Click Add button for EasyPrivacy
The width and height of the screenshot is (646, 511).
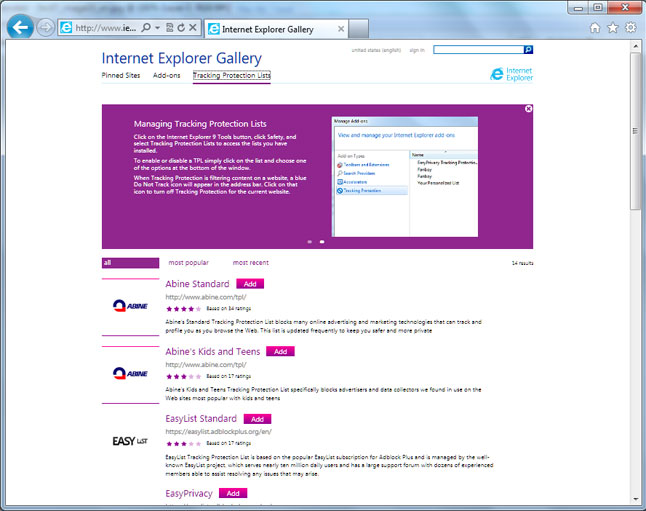(x=233, y=493)
